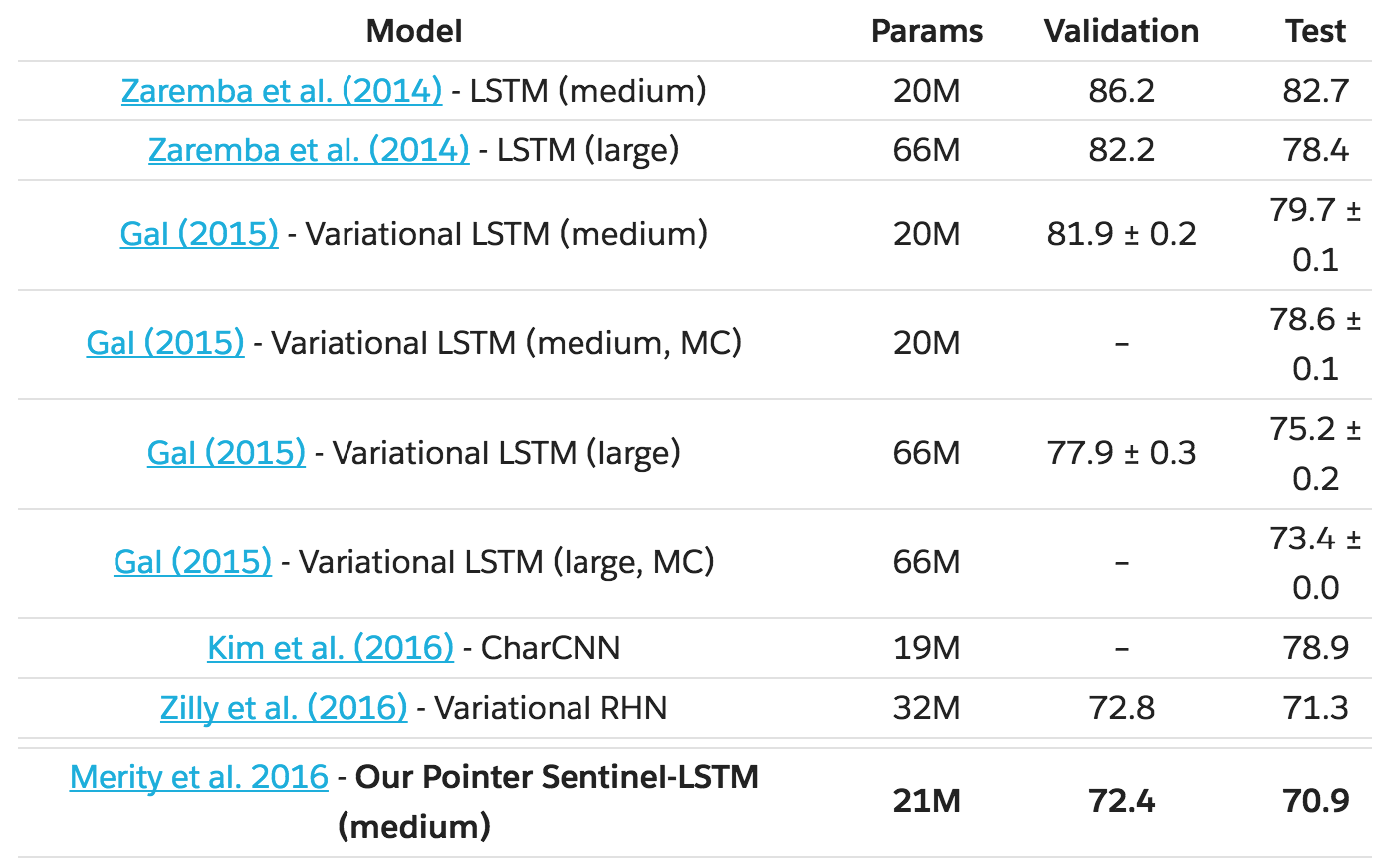Screen dimensions: 1388x868
Task: Select the bold 21M params value
Action: 926,801
